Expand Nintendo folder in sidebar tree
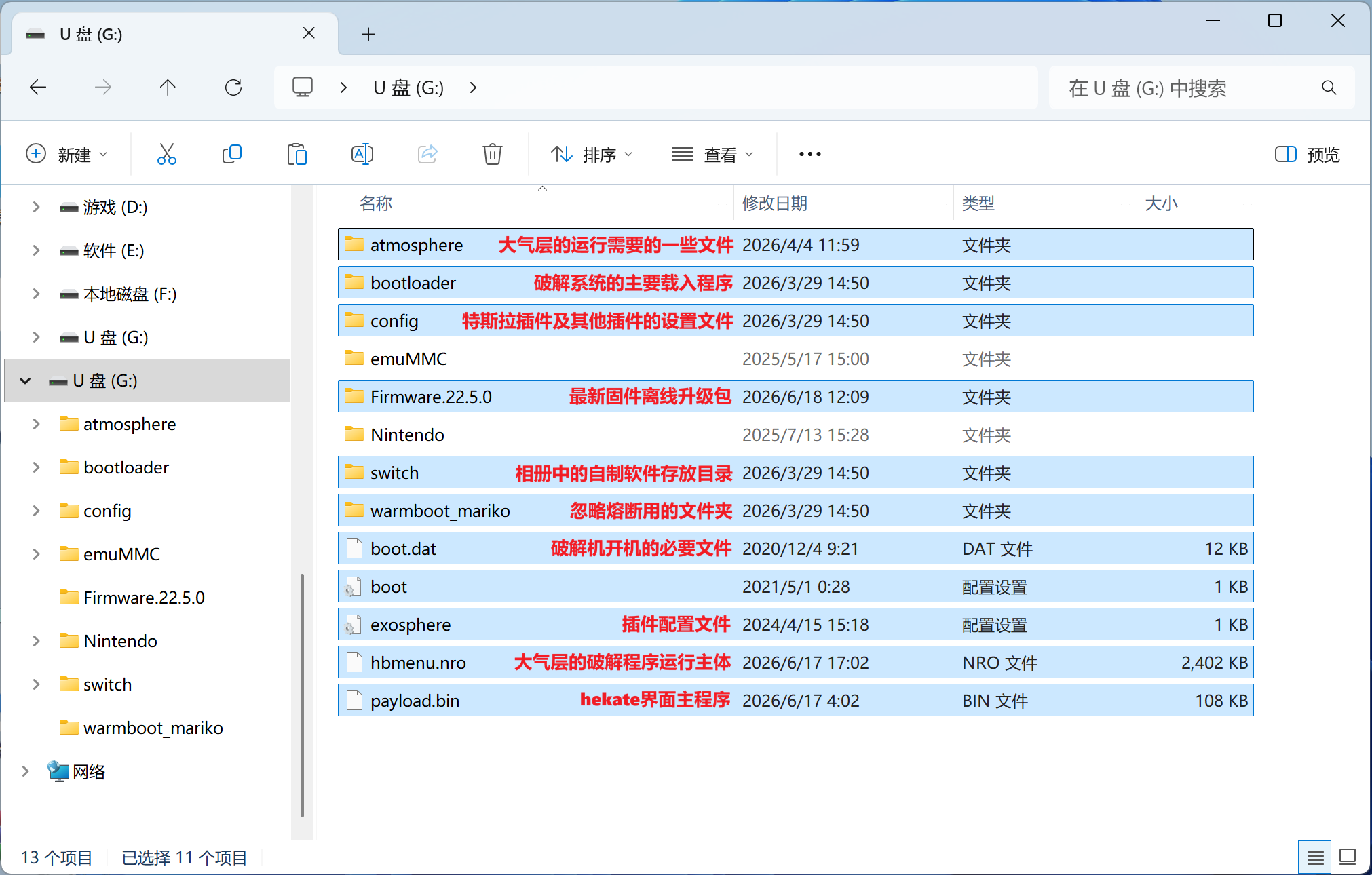1372x875 pixels. (36, 641)
